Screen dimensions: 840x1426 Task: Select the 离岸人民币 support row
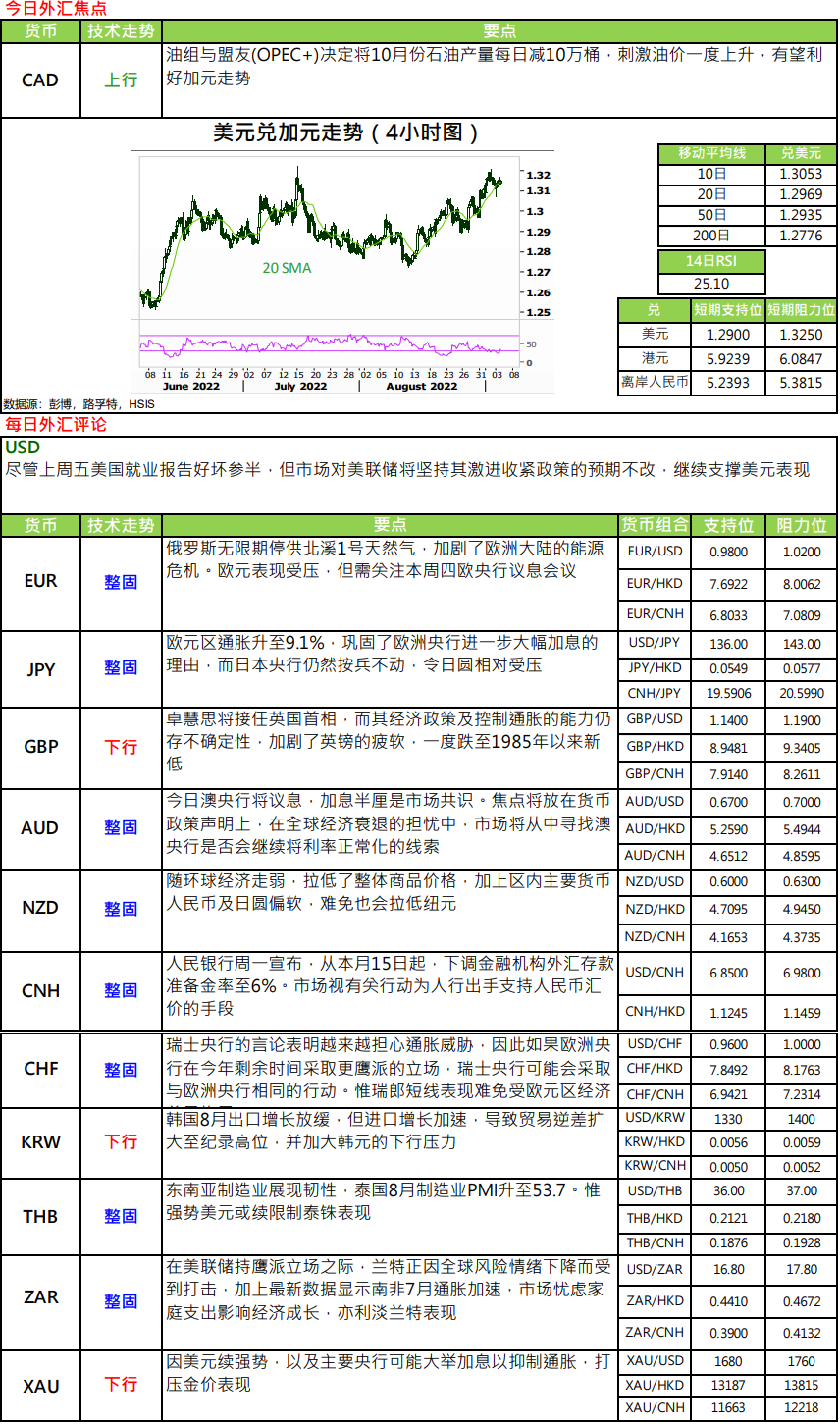[x=727, y=383]
